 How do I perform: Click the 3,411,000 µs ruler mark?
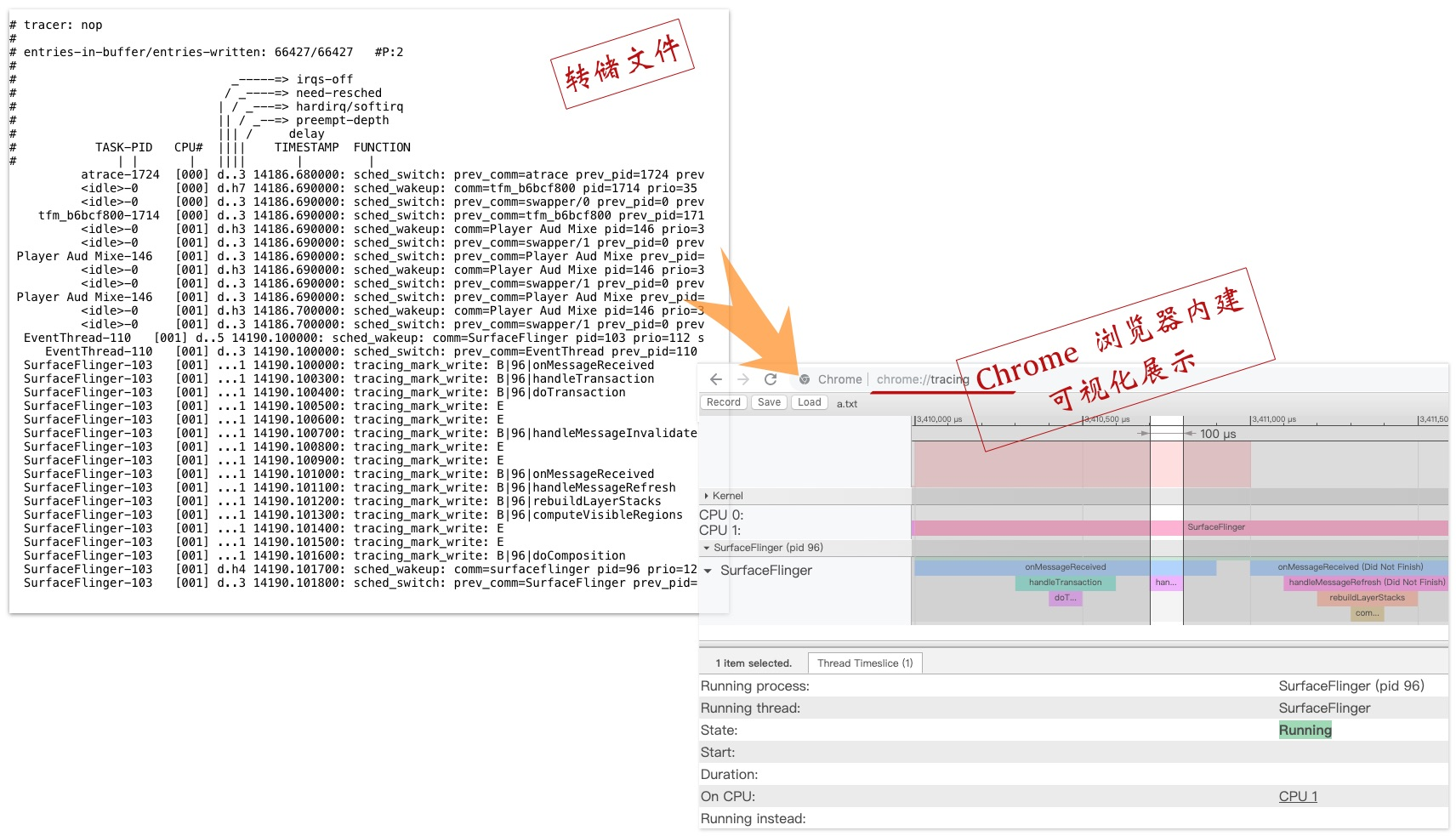(x=1273, y=419)
